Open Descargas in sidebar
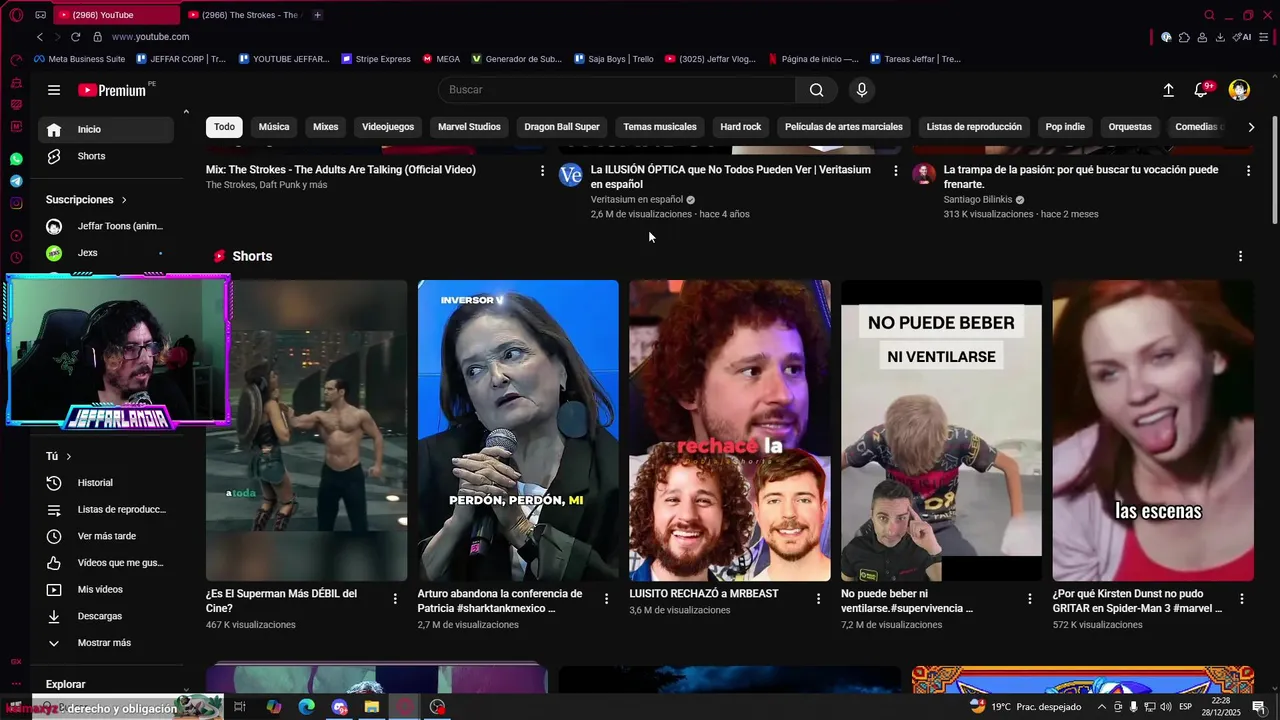The height and width of the screenshot is (720, 1280). click(106, 616)
